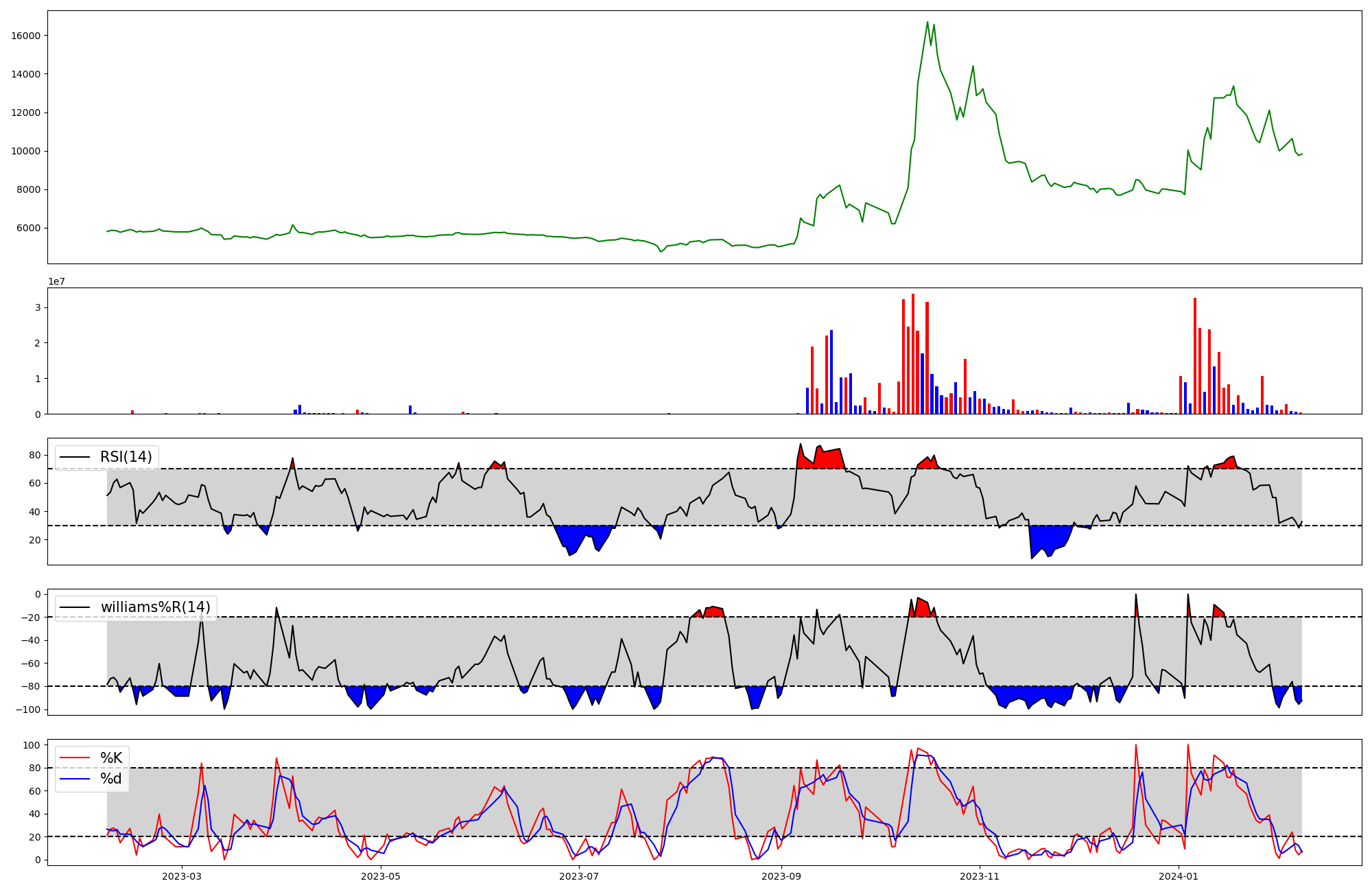Click the 2023-03 date tick label

point(182,876)
